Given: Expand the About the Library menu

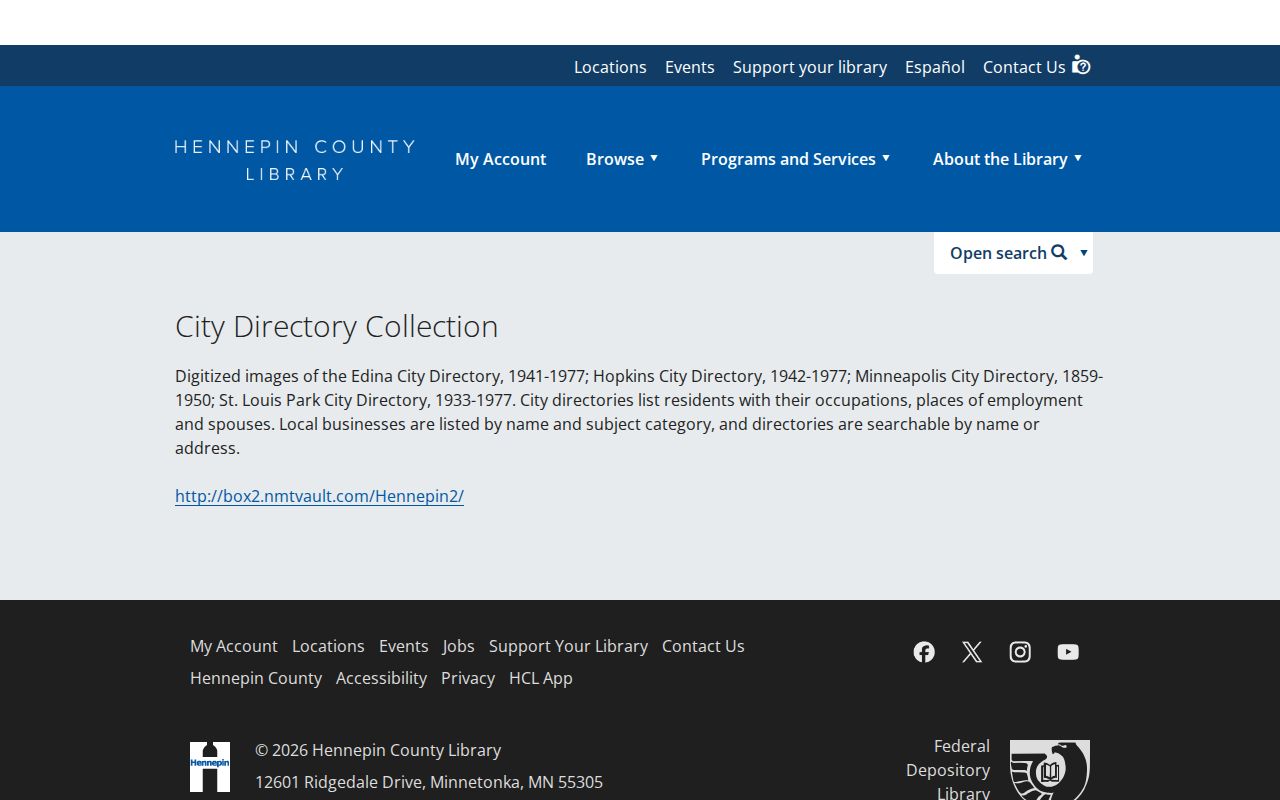Looking at the screenshot, I should pyautogui.click(x=1007, y=159).
